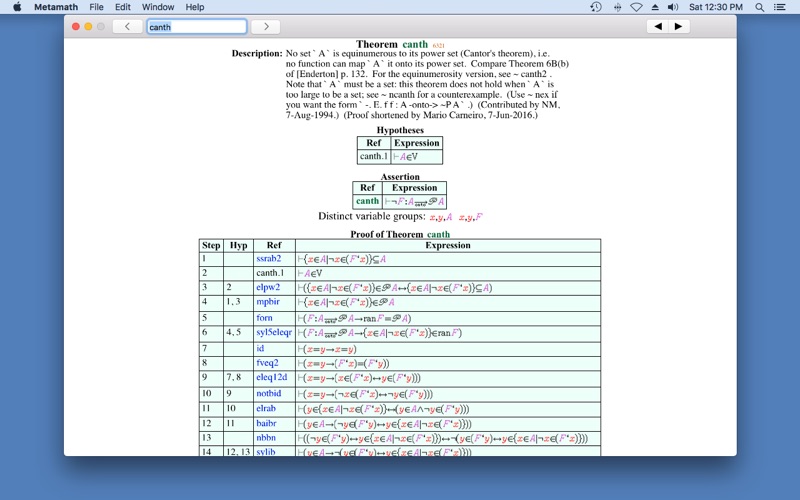
Task: Click the theorem number 6321 link
Action: click(x=438, y=45)
